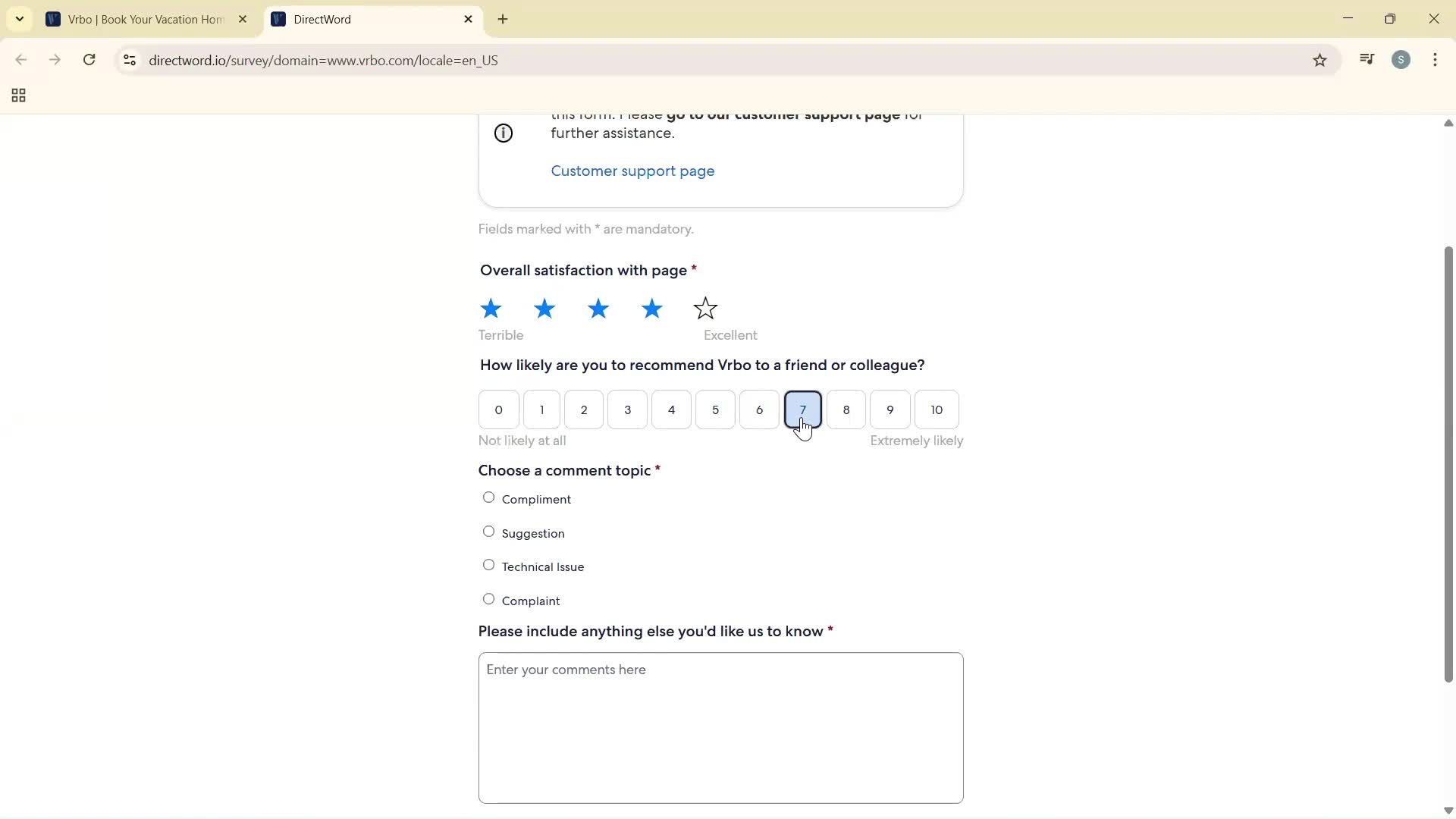Give a fifth star for Excellent satisfaction
The height and width of the screenshot is (819, 1456).
click(x=704, y=309)
